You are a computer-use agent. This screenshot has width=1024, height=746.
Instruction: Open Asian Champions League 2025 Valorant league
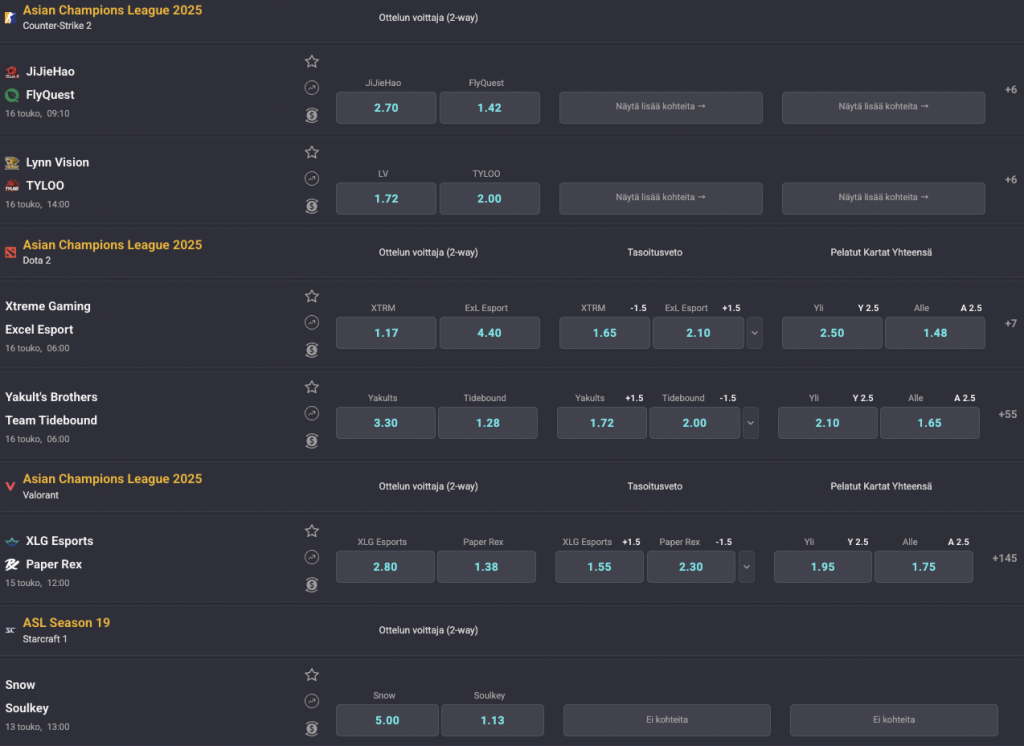(112, 479)
